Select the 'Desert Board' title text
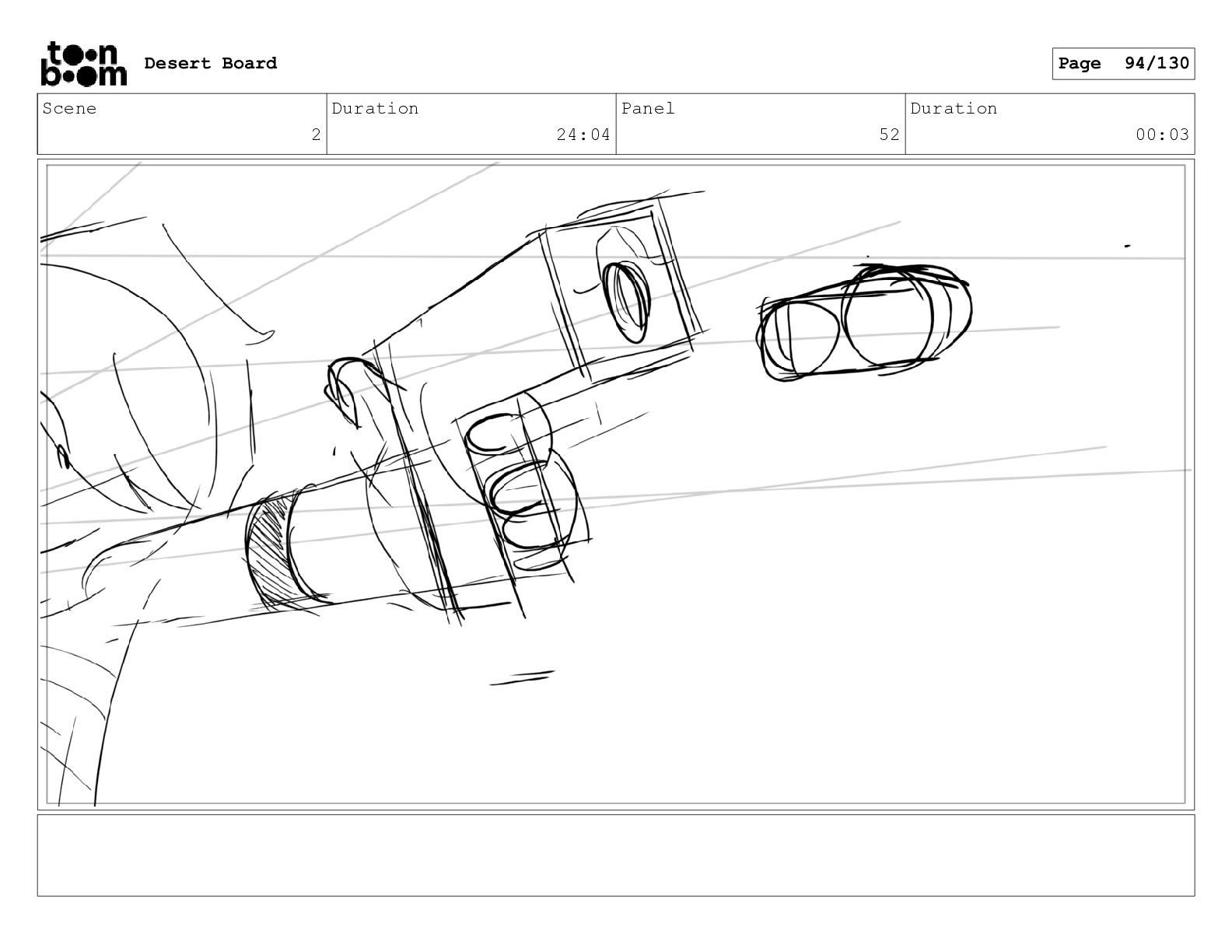The image size is (1232, 952). [211, 63]
